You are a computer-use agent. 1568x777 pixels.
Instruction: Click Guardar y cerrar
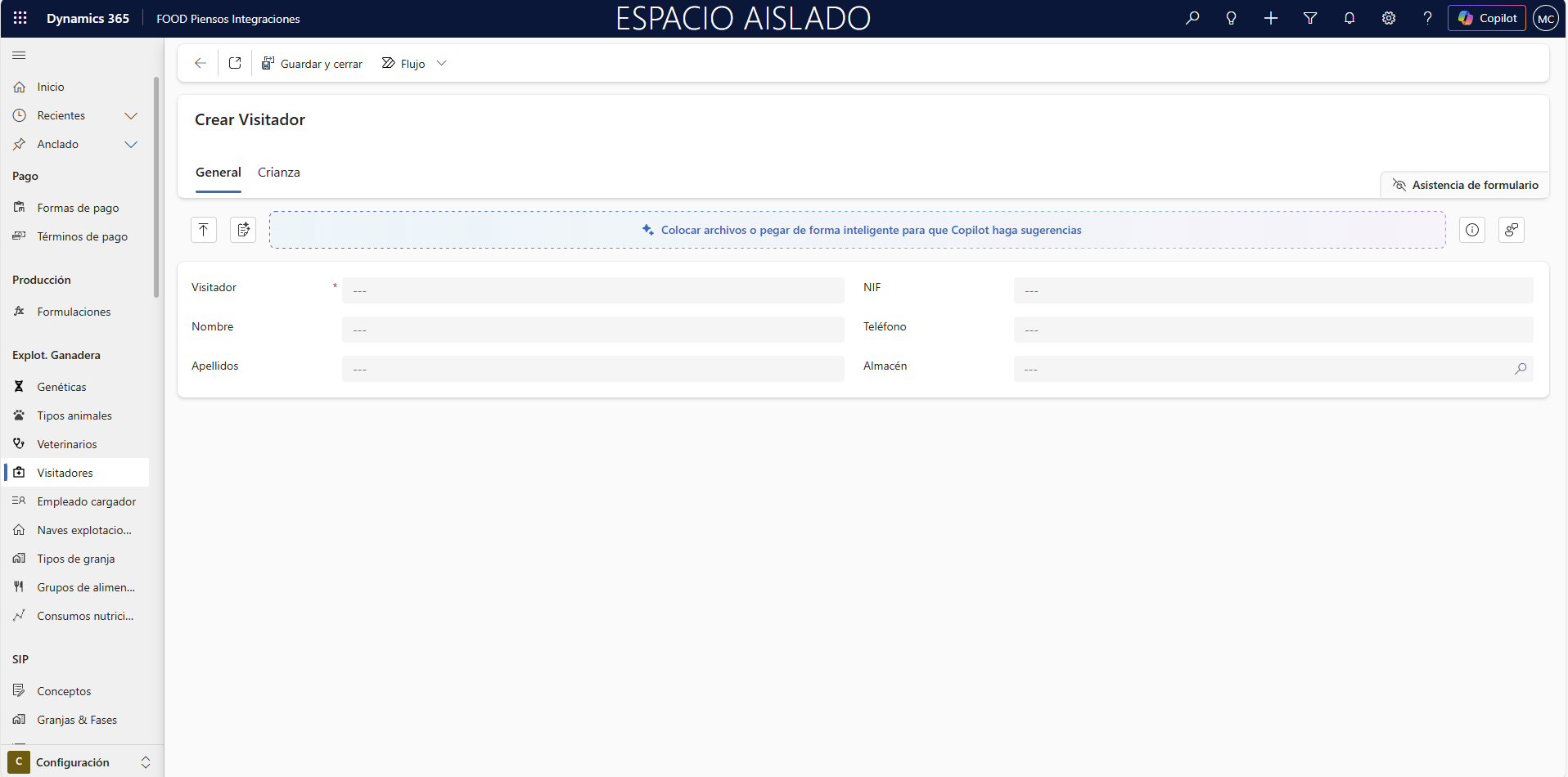[312, 63]
